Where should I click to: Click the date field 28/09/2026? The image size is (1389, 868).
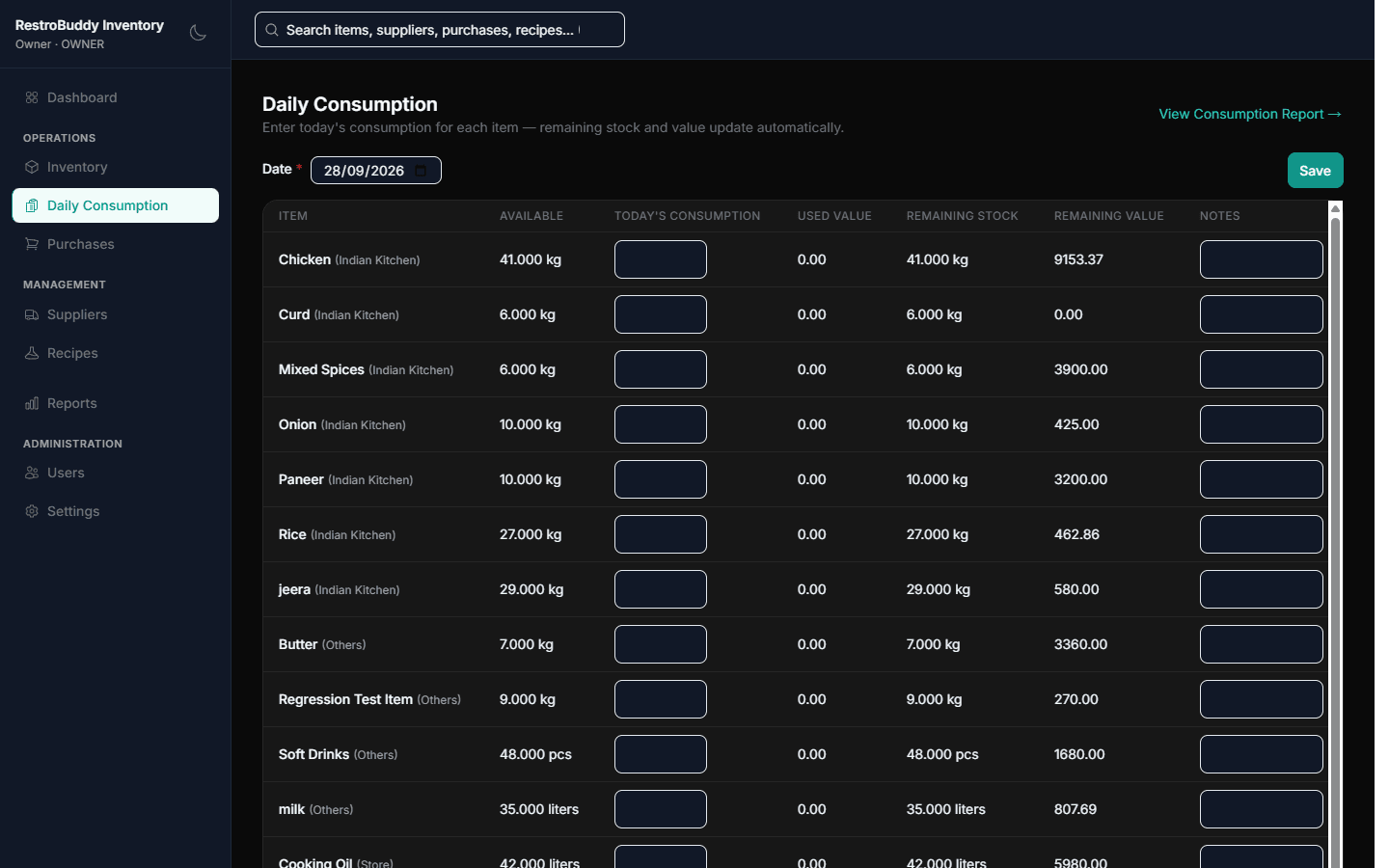pos(376,171)
